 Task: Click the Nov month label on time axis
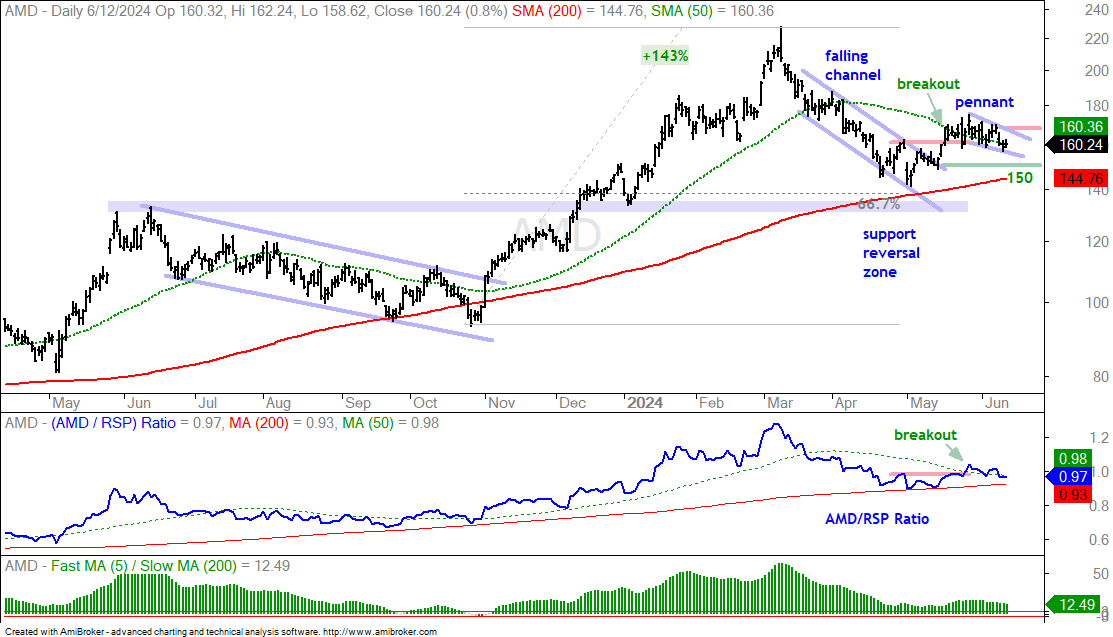tap(502, 403)
